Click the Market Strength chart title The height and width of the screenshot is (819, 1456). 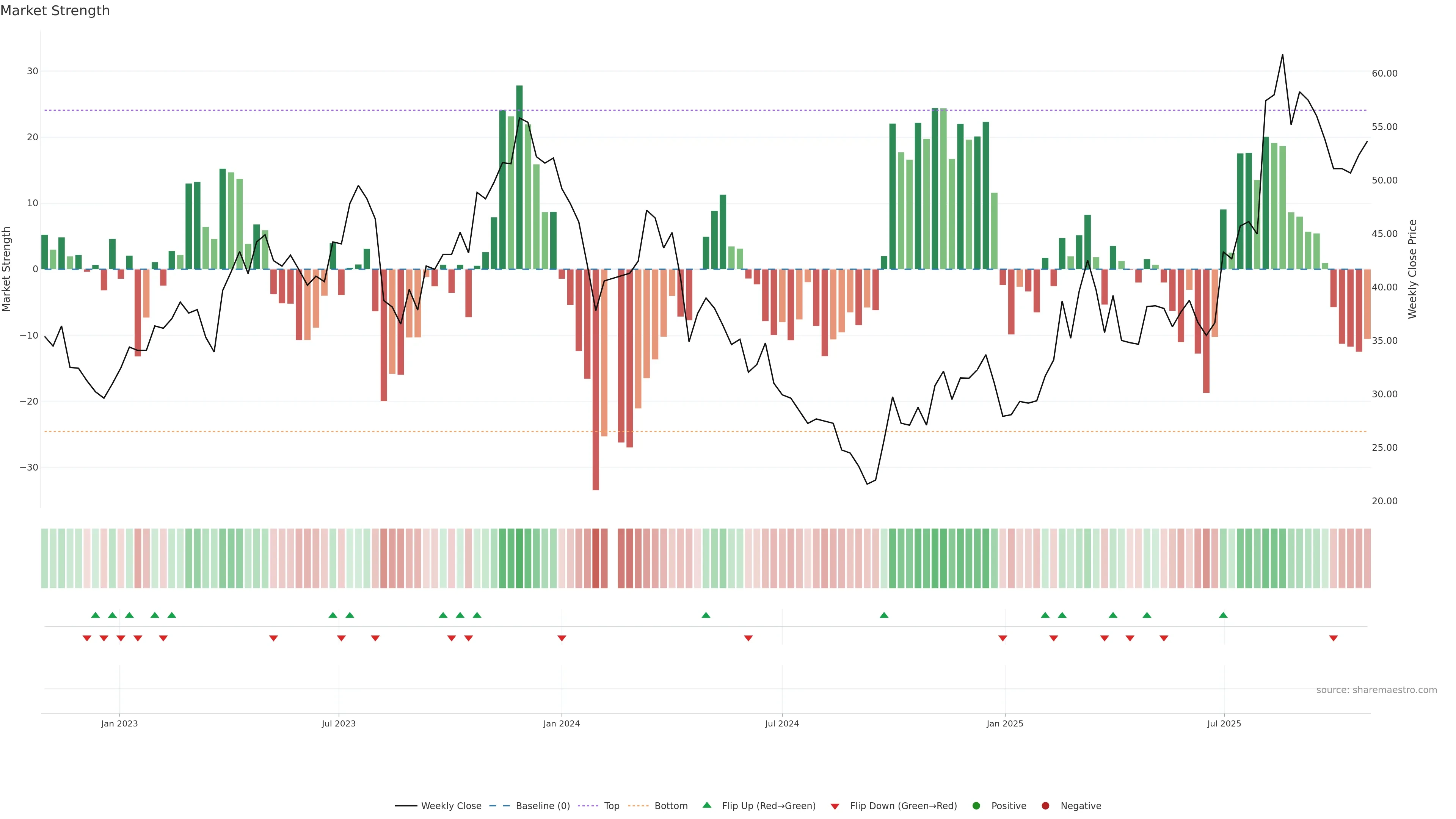(55, 11)
